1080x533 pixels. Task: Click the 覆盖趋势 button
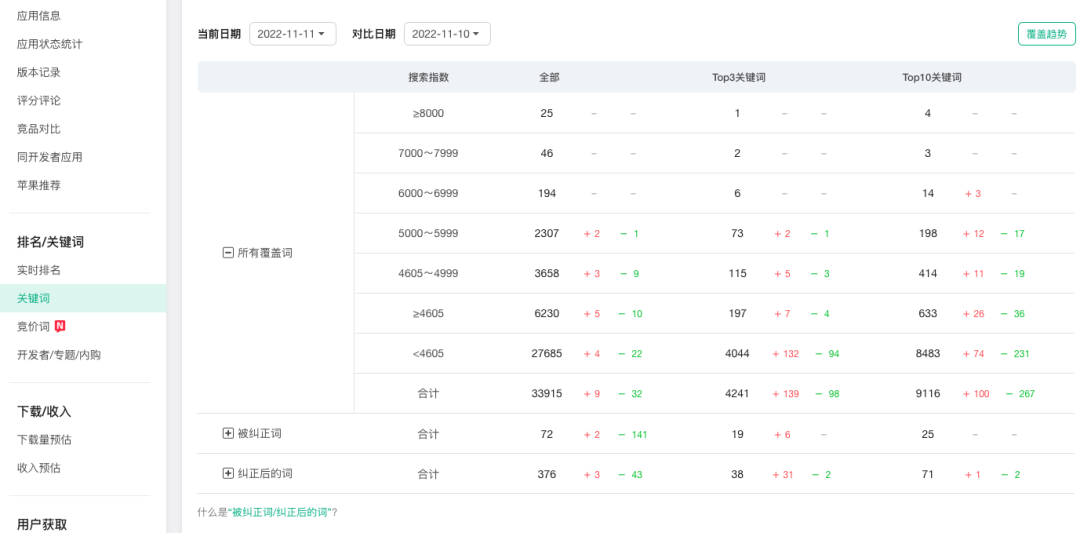tap(1047, 34)
